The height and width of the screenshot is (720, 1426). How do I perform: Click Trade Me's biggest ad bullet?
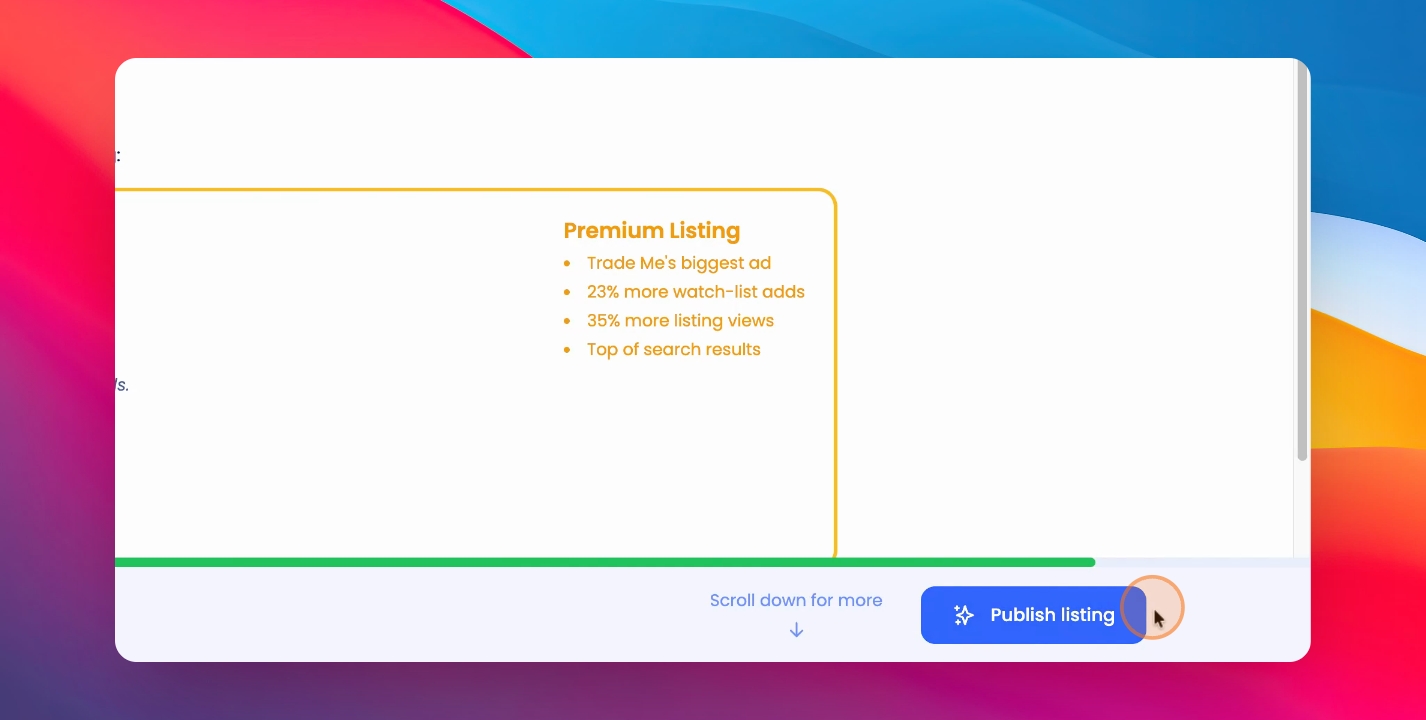(x=679, y=263)
